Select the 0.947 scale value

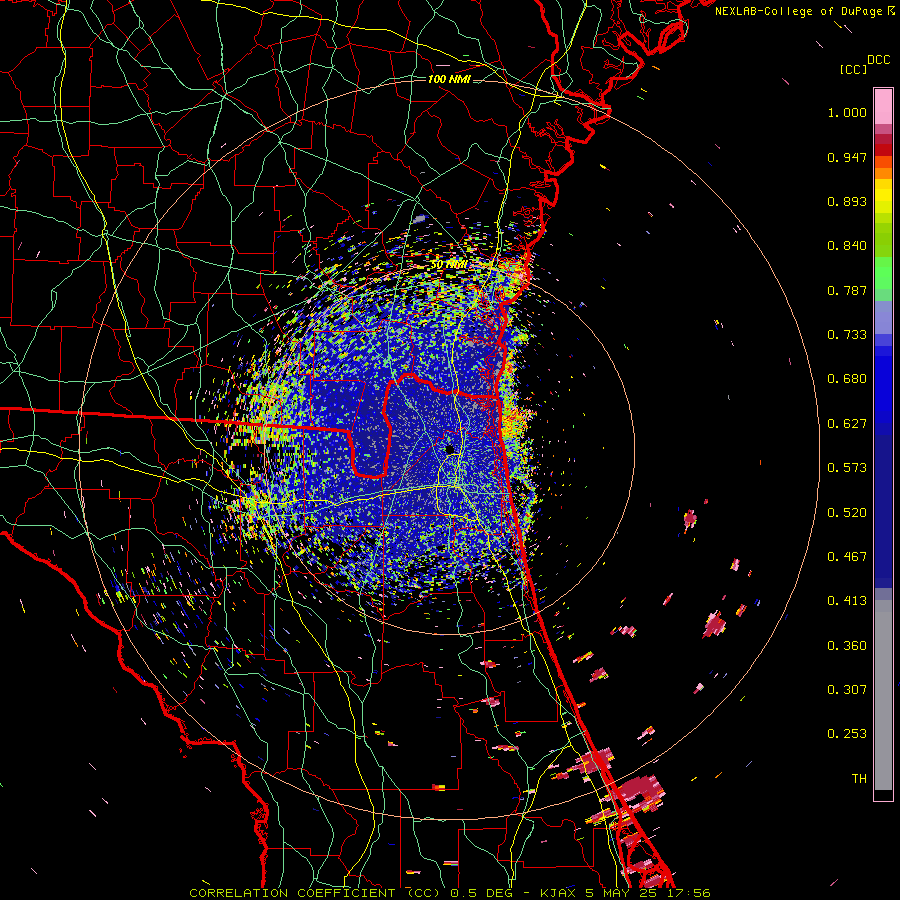[x=847, y=157]
